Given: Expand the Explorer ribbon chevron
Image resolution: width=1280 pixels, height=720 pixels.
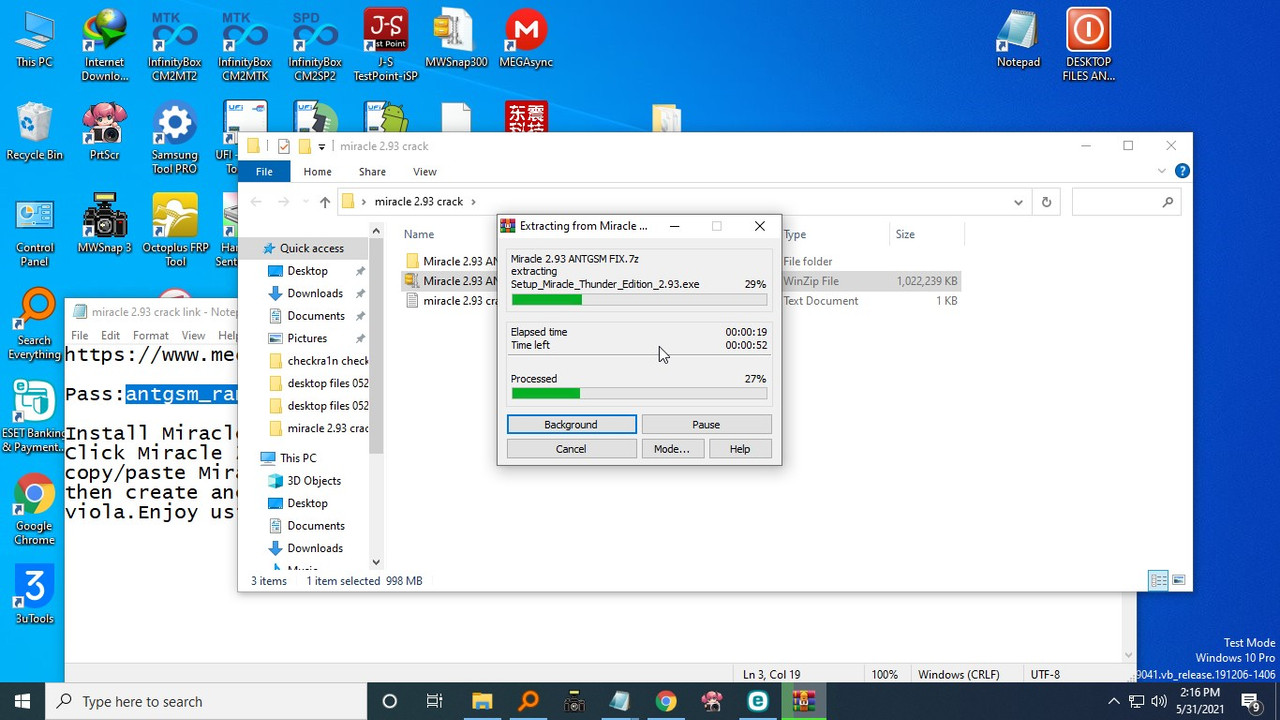Looking at the screenshot, I should click(x=1161, y=172).
